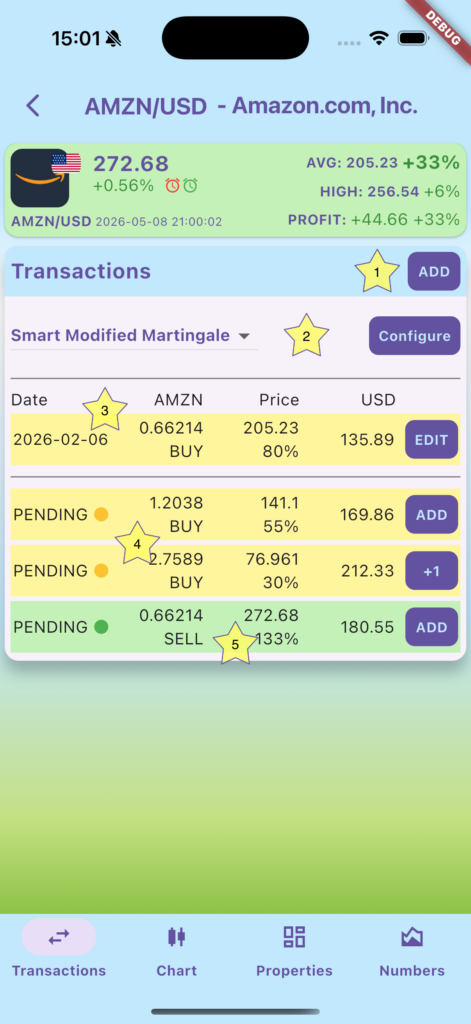471x1024 pixels.
Task: Open the Properties tab
Action: [x=294, y=950]
